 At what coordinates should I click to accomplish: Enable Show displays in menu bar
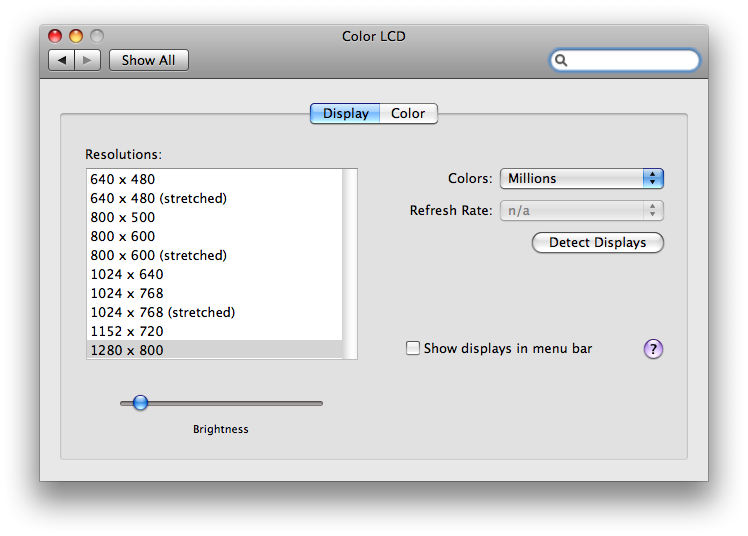pyautogui.click(x=413, y=348)
